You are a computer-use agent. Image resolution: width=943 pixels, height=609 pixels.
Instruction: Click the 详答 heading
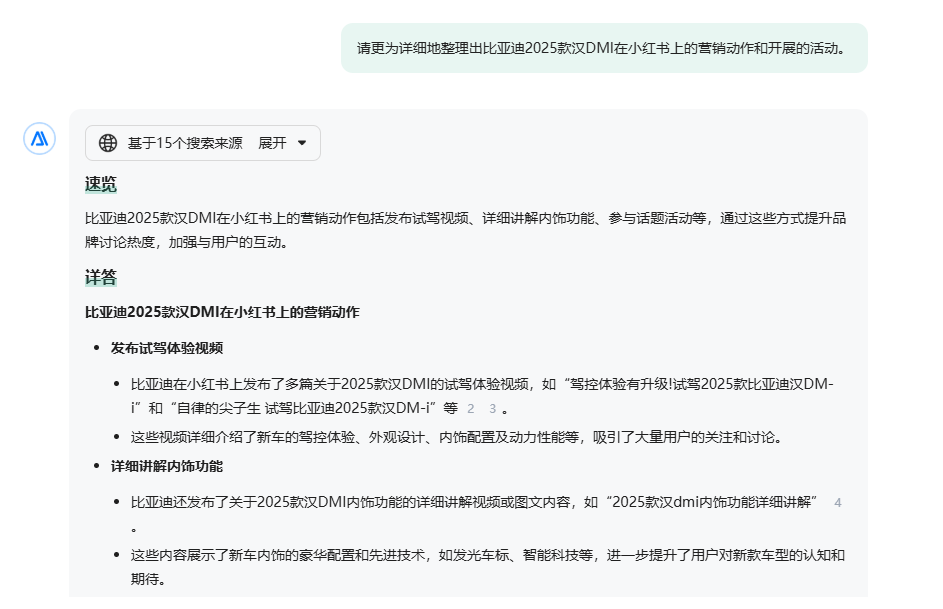[100, 277]
